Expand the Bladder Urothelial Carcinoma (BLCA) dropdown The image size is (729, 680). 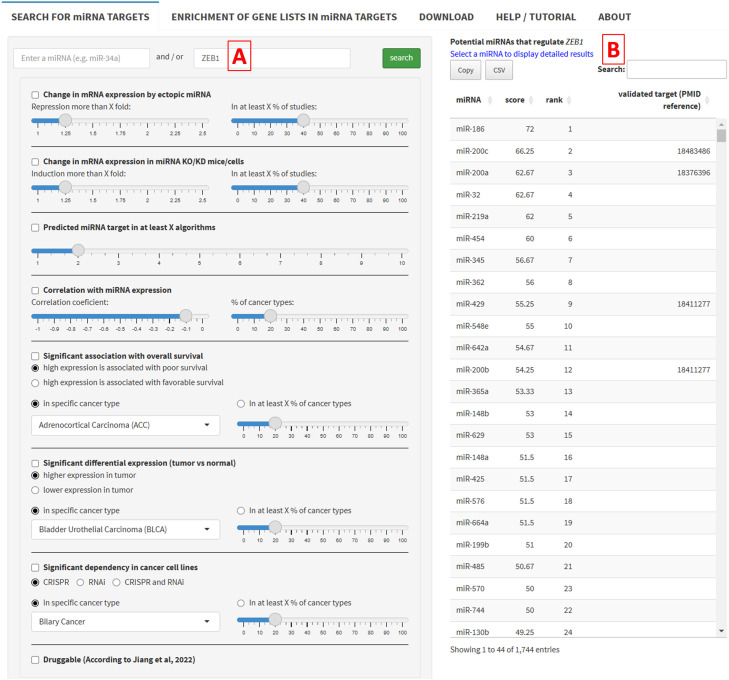tap(125, 529)
